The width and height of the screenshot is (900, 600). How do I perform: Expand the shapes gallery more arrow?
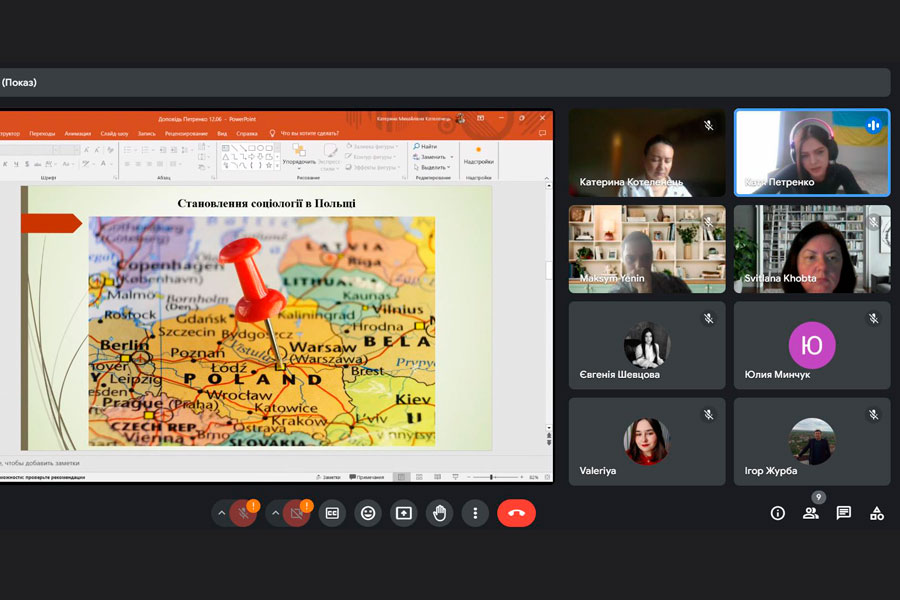click(x=278, y=166)
